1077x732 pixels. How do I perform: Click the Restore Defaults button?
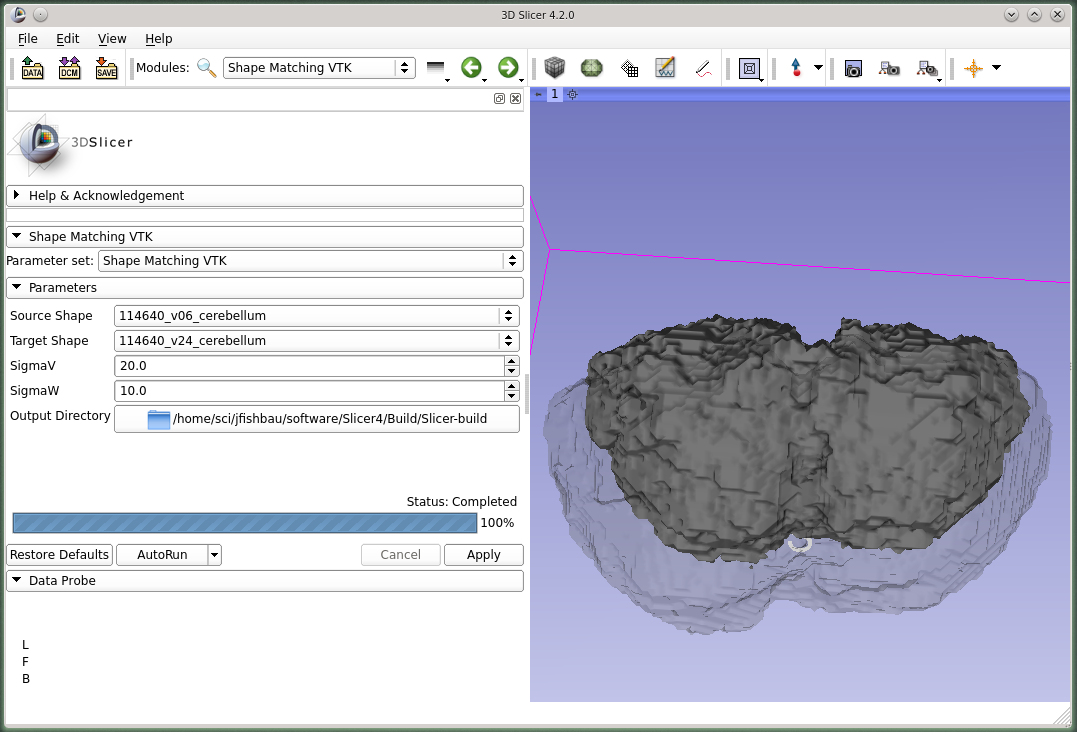pyautogui.click(x=59, y=555)
